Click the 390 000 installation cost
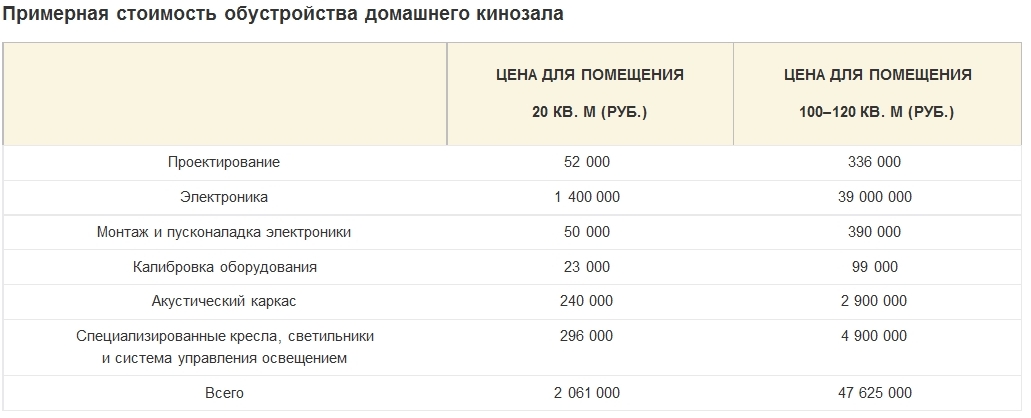Viewport: 1031px width, 418px height. [875, 232]
